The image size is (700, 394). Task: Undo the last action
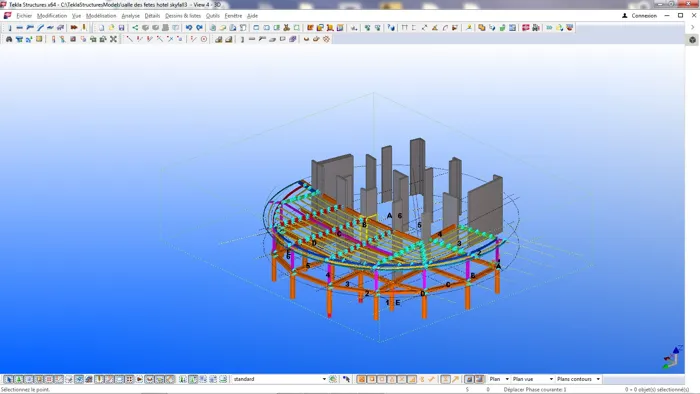189,28
